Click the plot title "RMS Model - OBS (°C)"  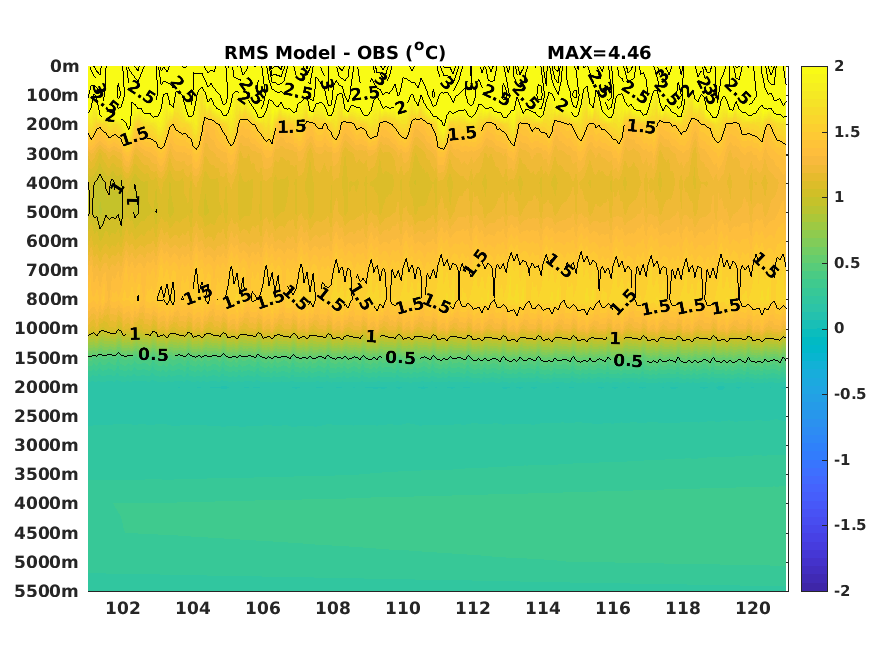pyautogui.click(x=335, y=52)
